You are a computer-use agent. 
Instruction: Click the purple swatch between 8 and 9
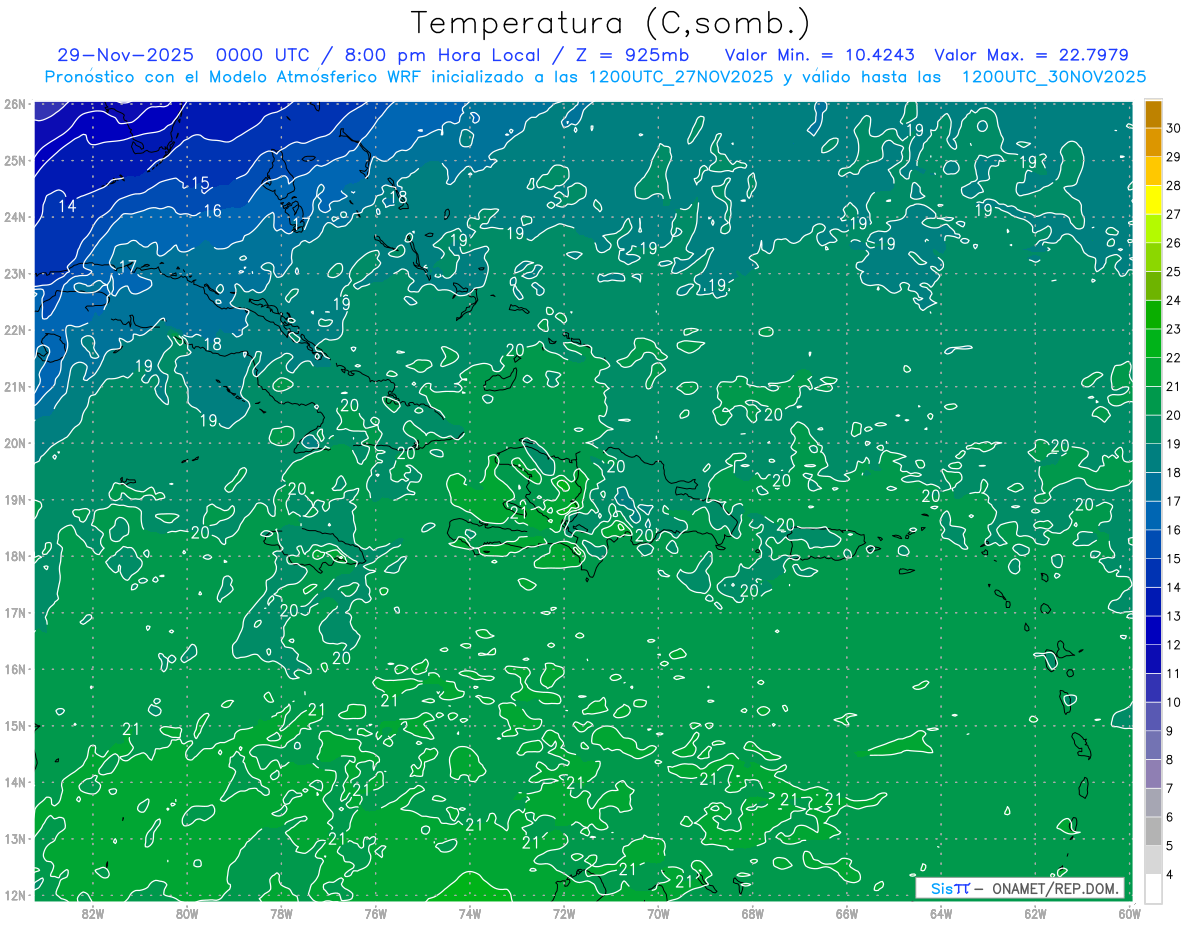pos(1153,746)
